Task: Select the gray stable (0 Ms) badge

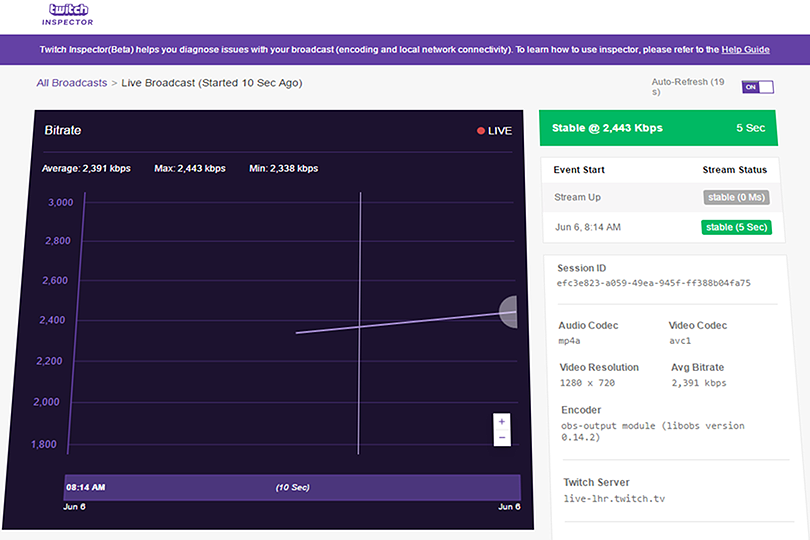Action: point(738,197)
